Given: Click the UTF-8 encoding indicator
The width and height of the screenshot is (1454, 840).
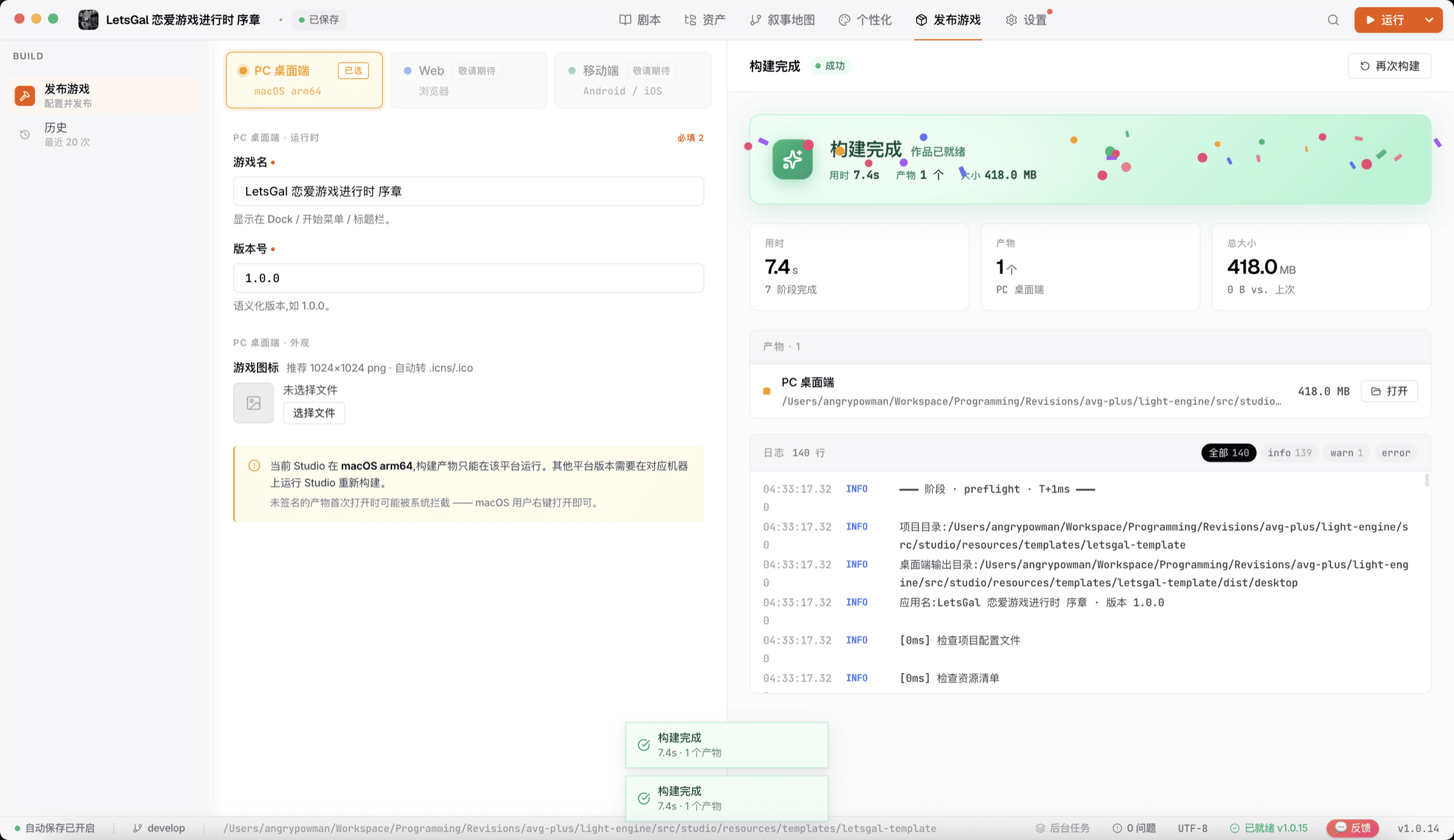Looking at the screenshot, I should [x=1192, y=828].
